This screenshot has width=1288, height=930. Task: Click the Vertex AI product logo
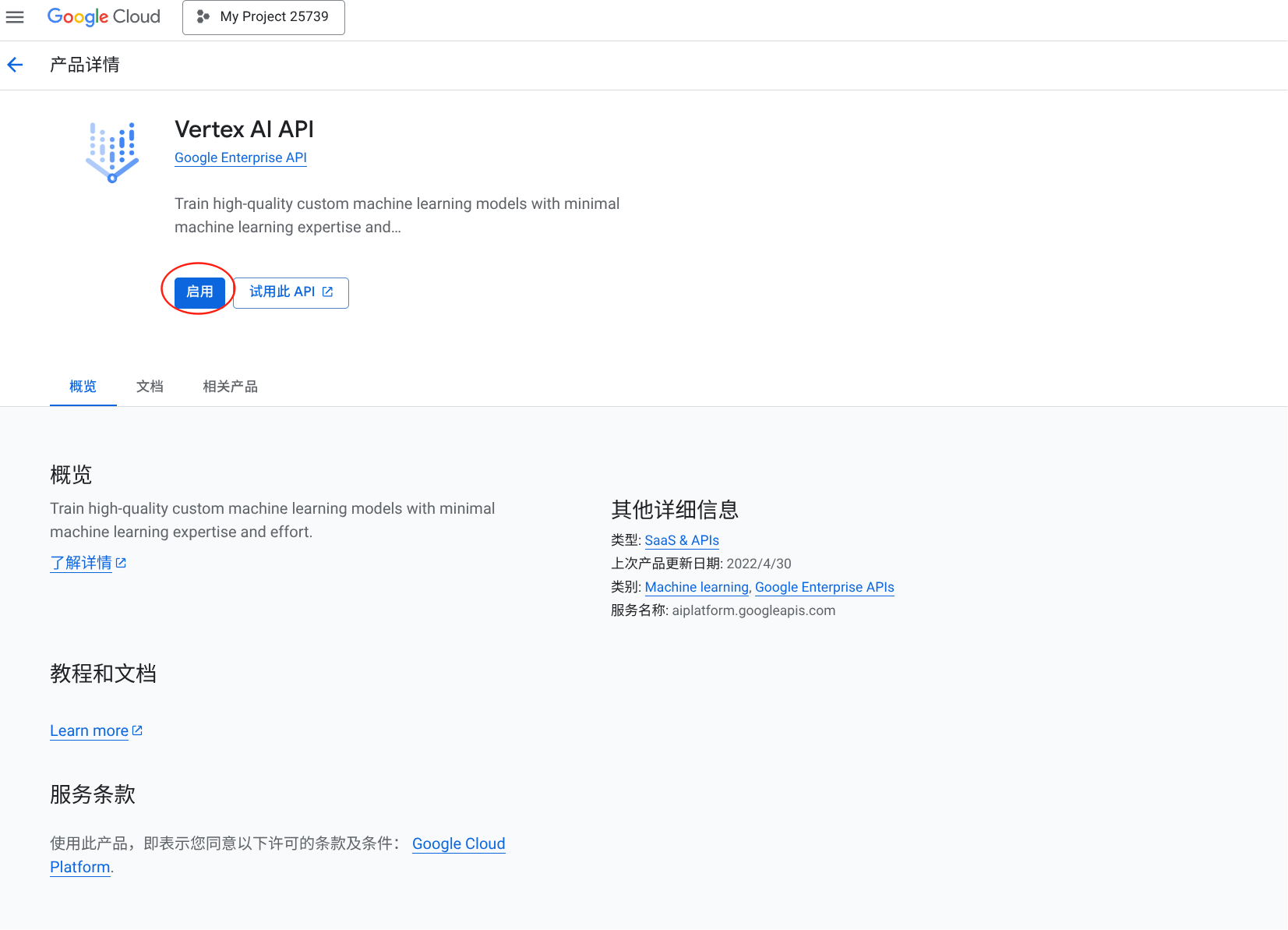[112, 152]
